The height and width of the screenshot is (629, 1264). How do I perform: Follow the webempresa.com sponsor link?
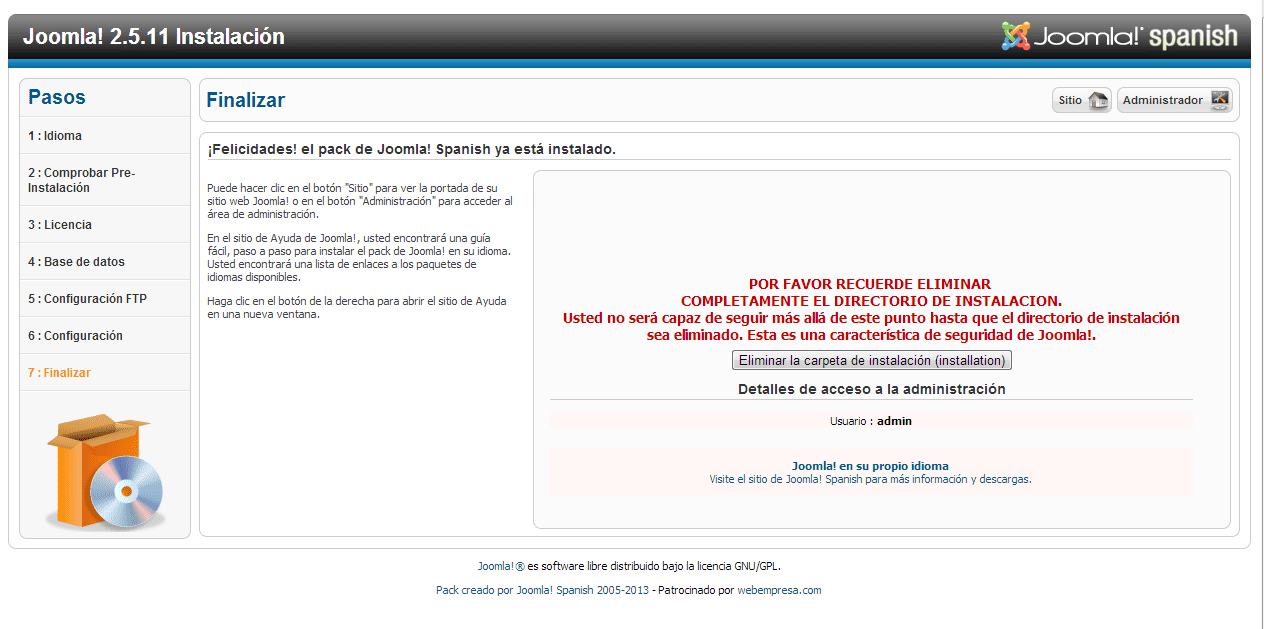click(x=779, y=590)
